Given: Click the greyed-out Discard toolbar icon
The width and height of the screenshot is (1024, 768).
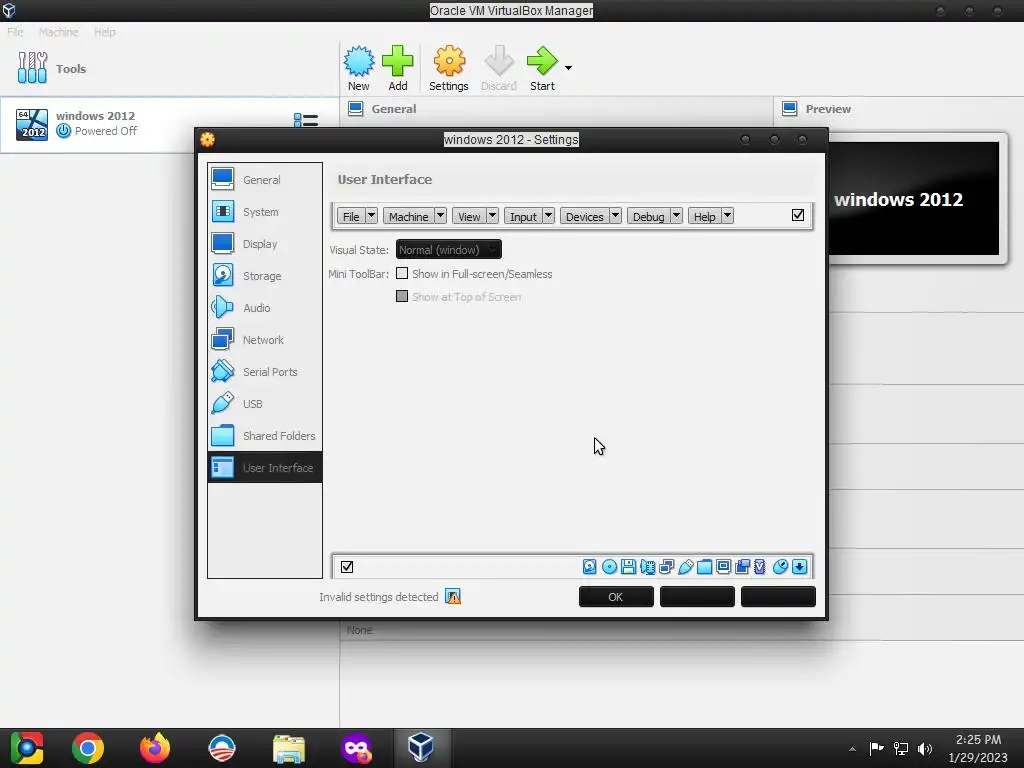Looking at the screenshot, I should [499, 61].
